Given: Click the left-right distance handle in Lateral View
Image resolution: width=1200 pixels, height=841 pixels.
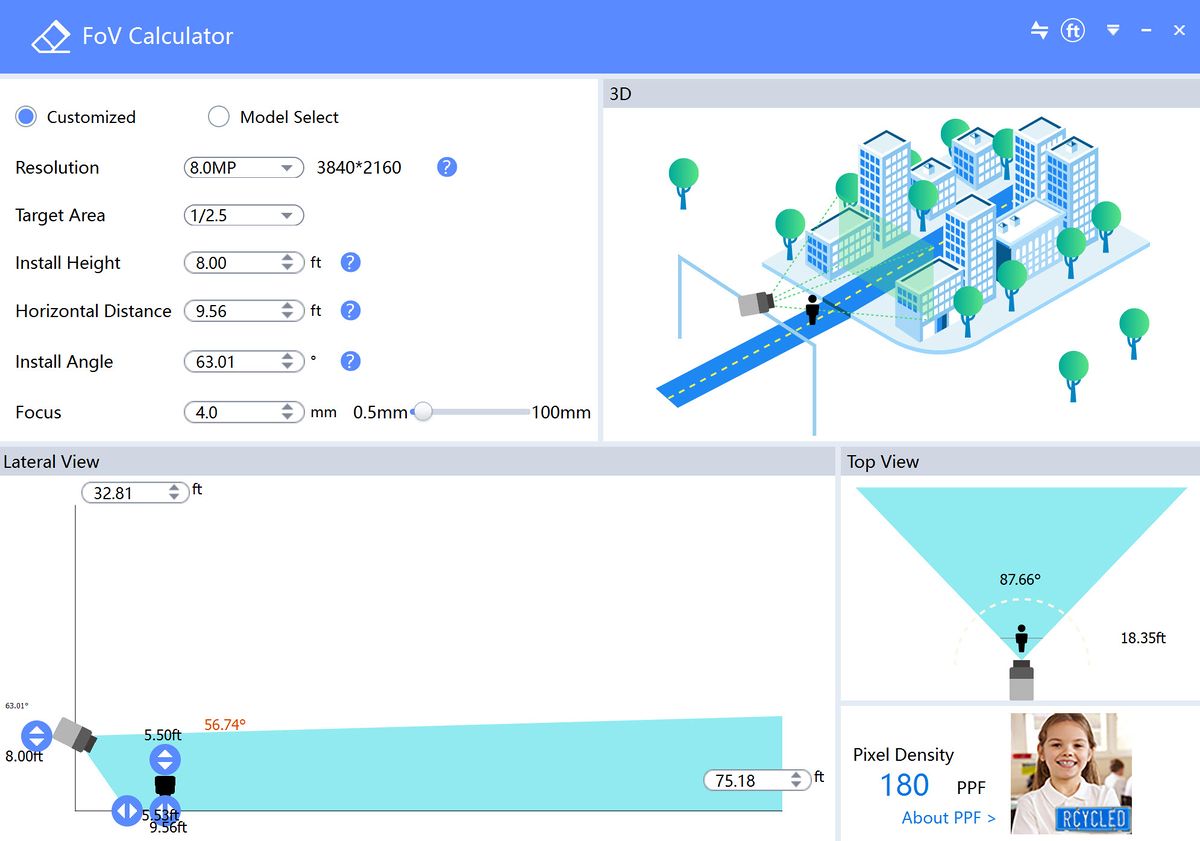Looking at the screenshot, I should (127, 810).
